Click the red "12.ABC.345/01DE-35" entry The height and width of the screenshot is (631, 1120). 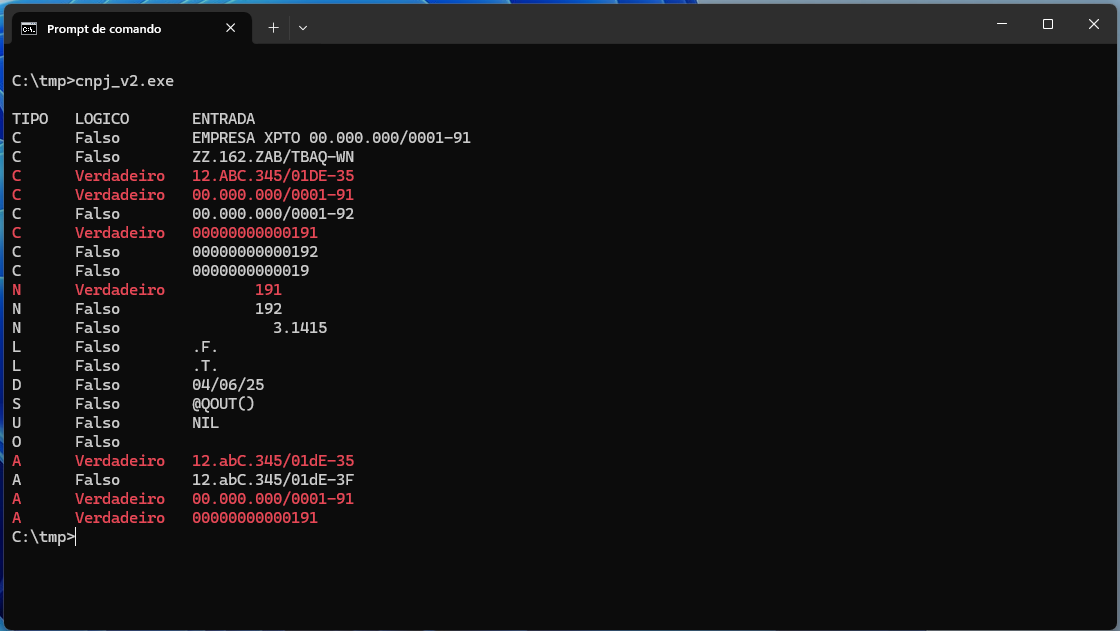[x=273, y=176]
